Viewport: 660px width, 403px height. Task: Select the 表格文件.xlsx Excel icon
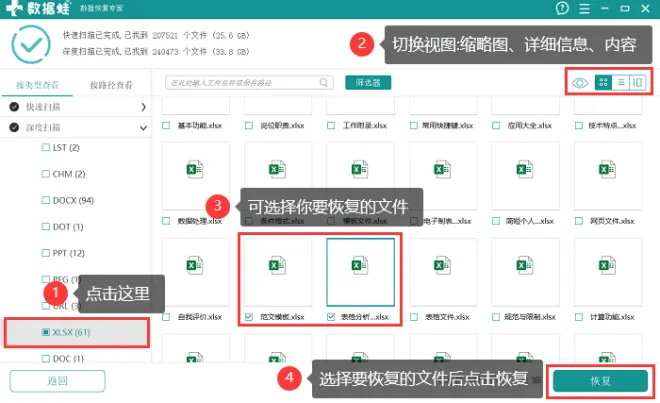tap(442, 265)
